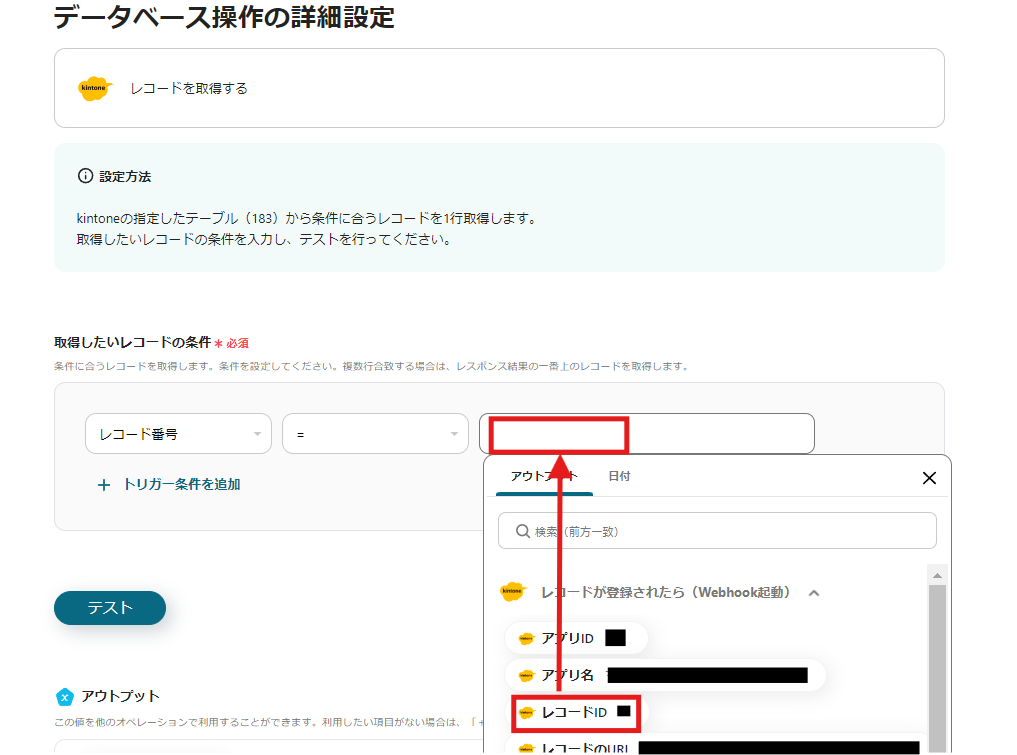The height and width of the screenshot is (755, 1017).
Task: Switch to the 日付 tab
Action: [619, 476]
